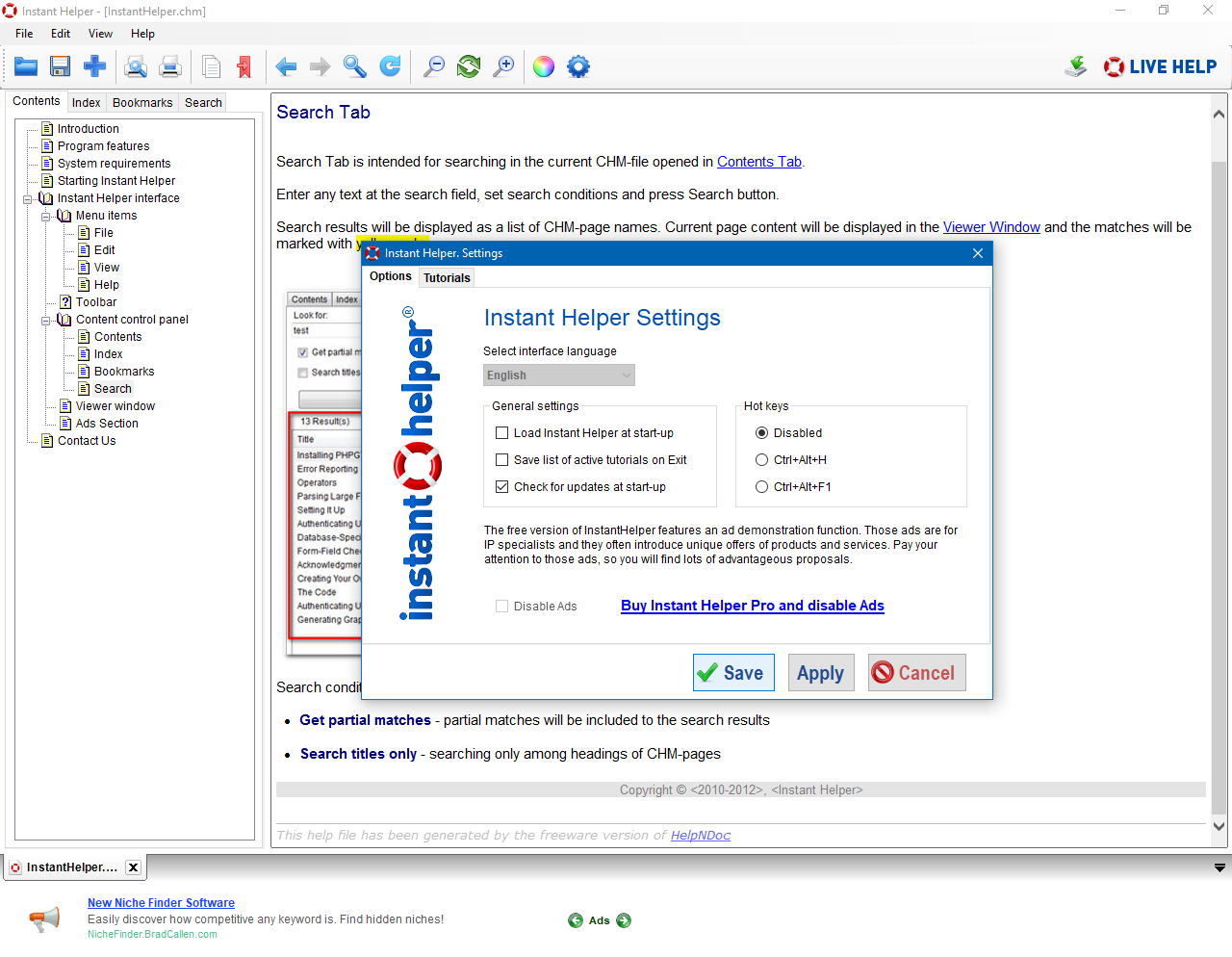Image resolution: width=1232 pixels, height=957 pixels.
Task: Select Viewer window tree item
Action: coord(115,406)
